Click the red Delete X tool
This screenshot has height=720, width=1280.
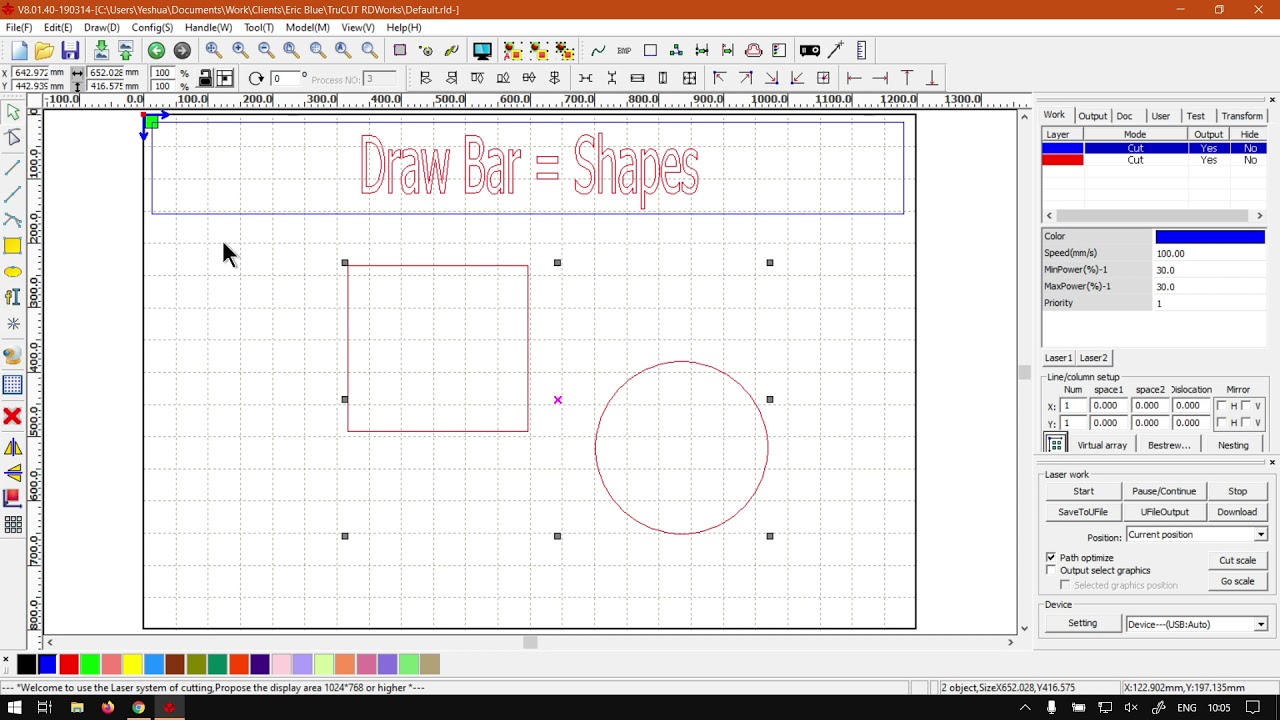click(x=13, y=416)
